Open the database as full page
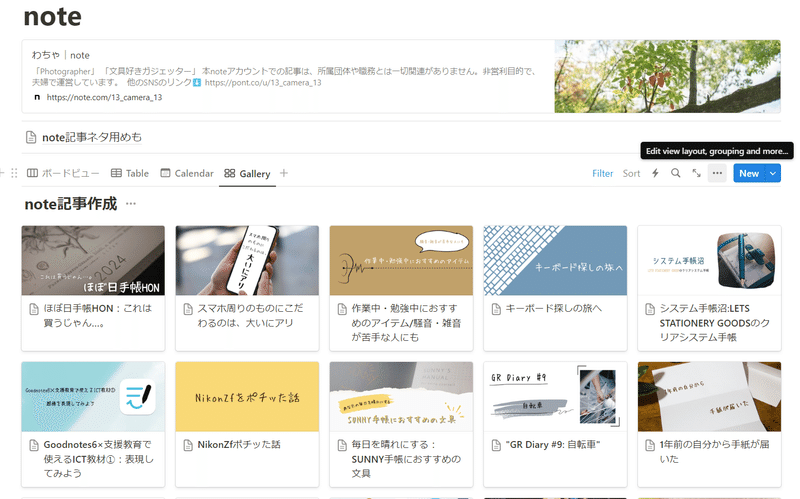This screenshot has width=800, height=499. [x=696, y=173]
